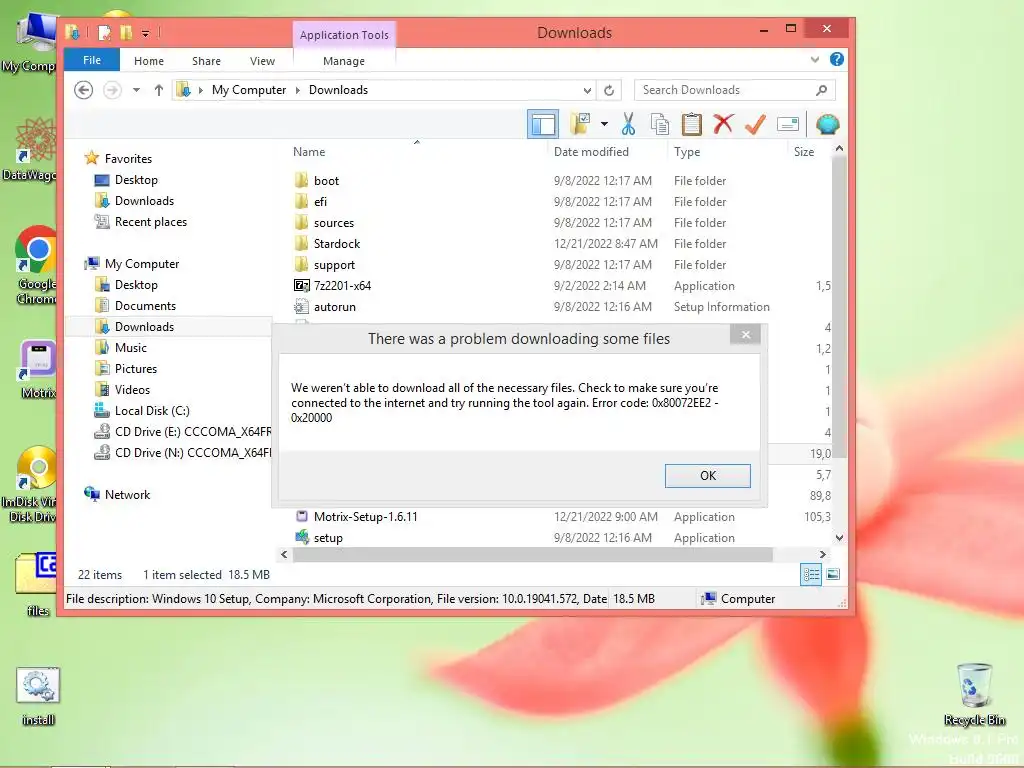Switch to Details view button
Image resolution: width=1024 pixels, height=768 pixels.
pyautogui.click(x=811, y=575)
